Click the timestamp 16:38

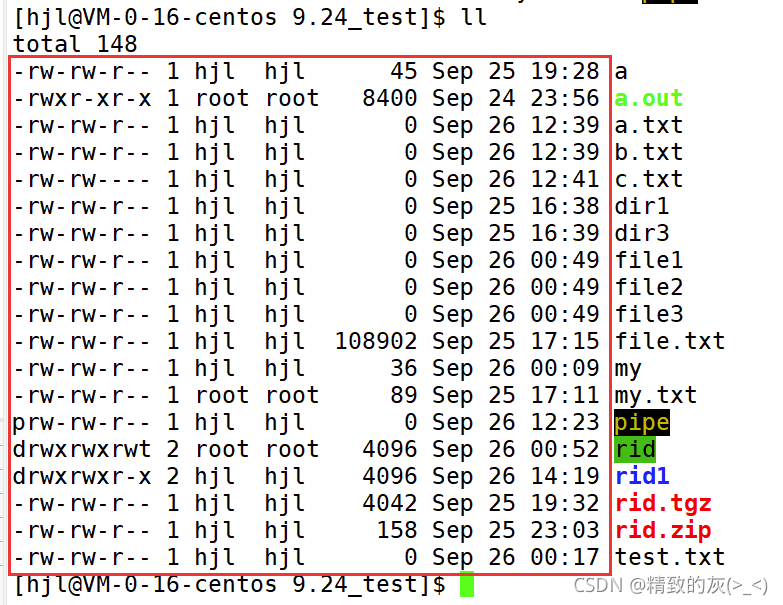(564, 206)
